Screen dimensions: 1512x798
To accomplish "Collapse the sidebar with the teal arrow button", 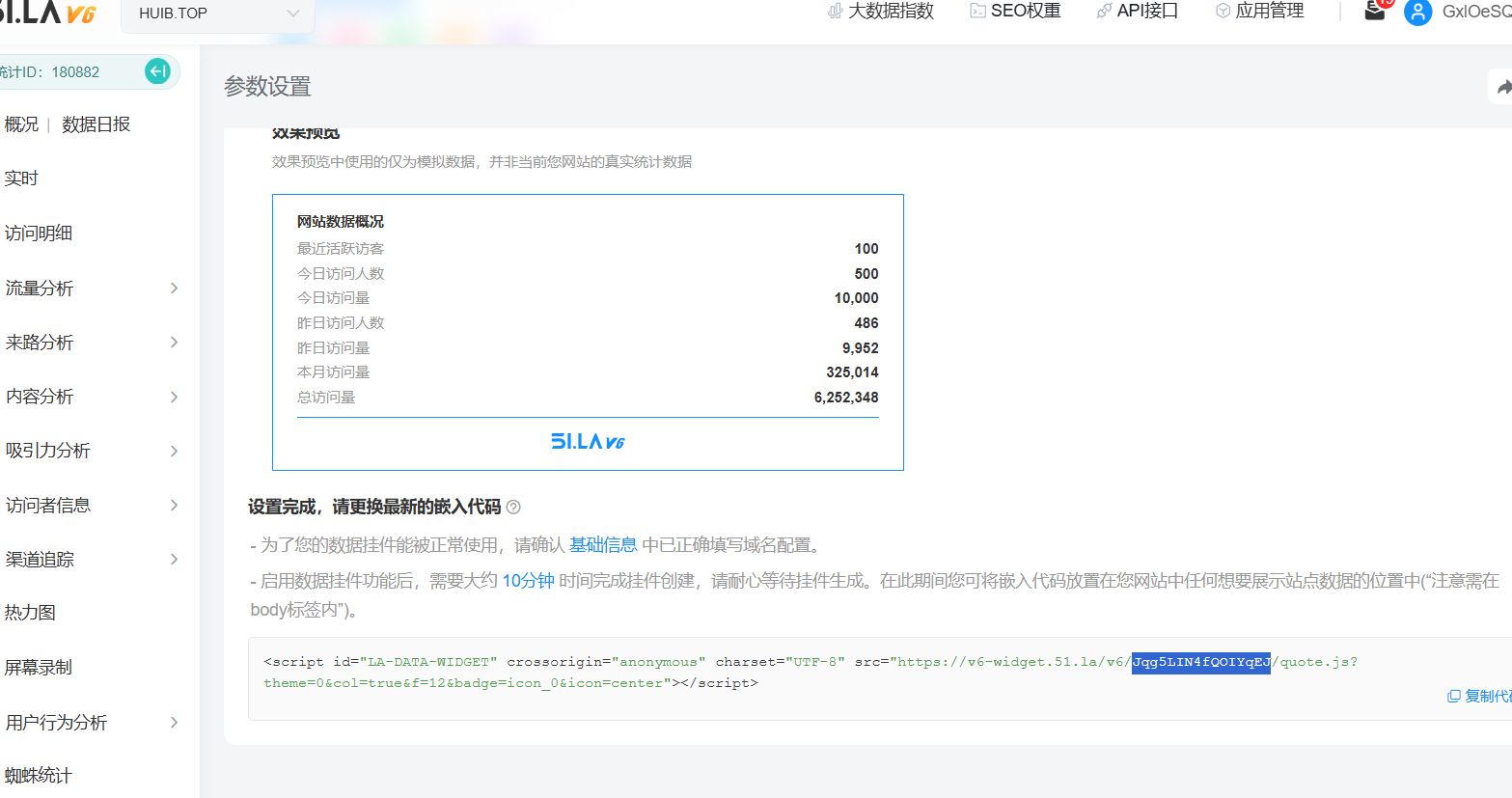I will click(x=157, y=71).
